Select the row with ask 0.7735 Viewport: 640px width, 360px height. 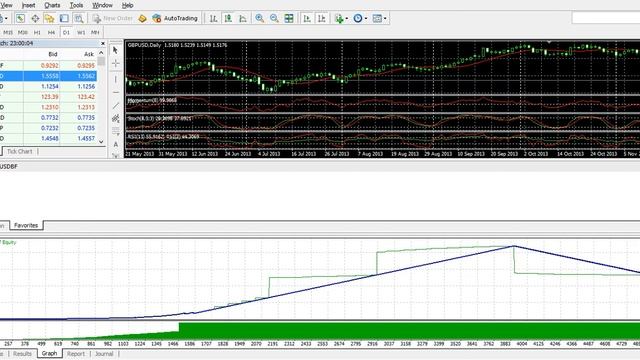pyautogui.click(x=48, y=118)
